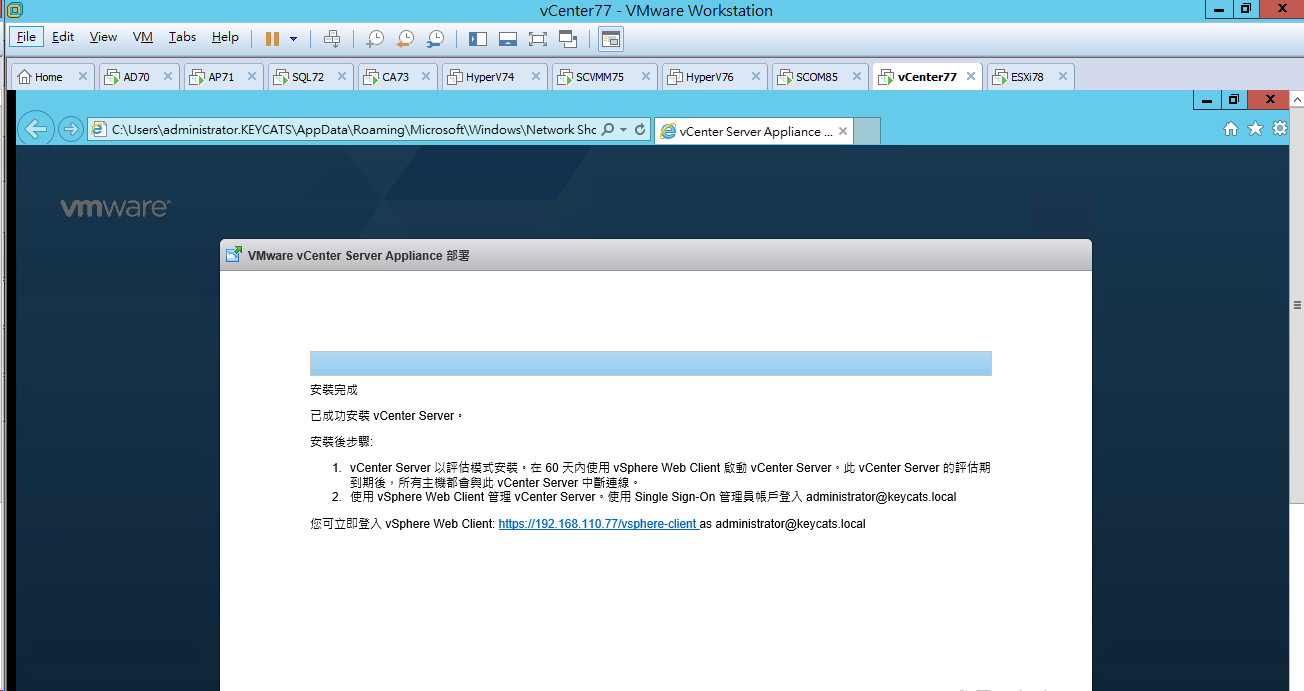Revert to snapshot clock-arrow icon
The image size is (1304, 691).
(x=405, y=39)
